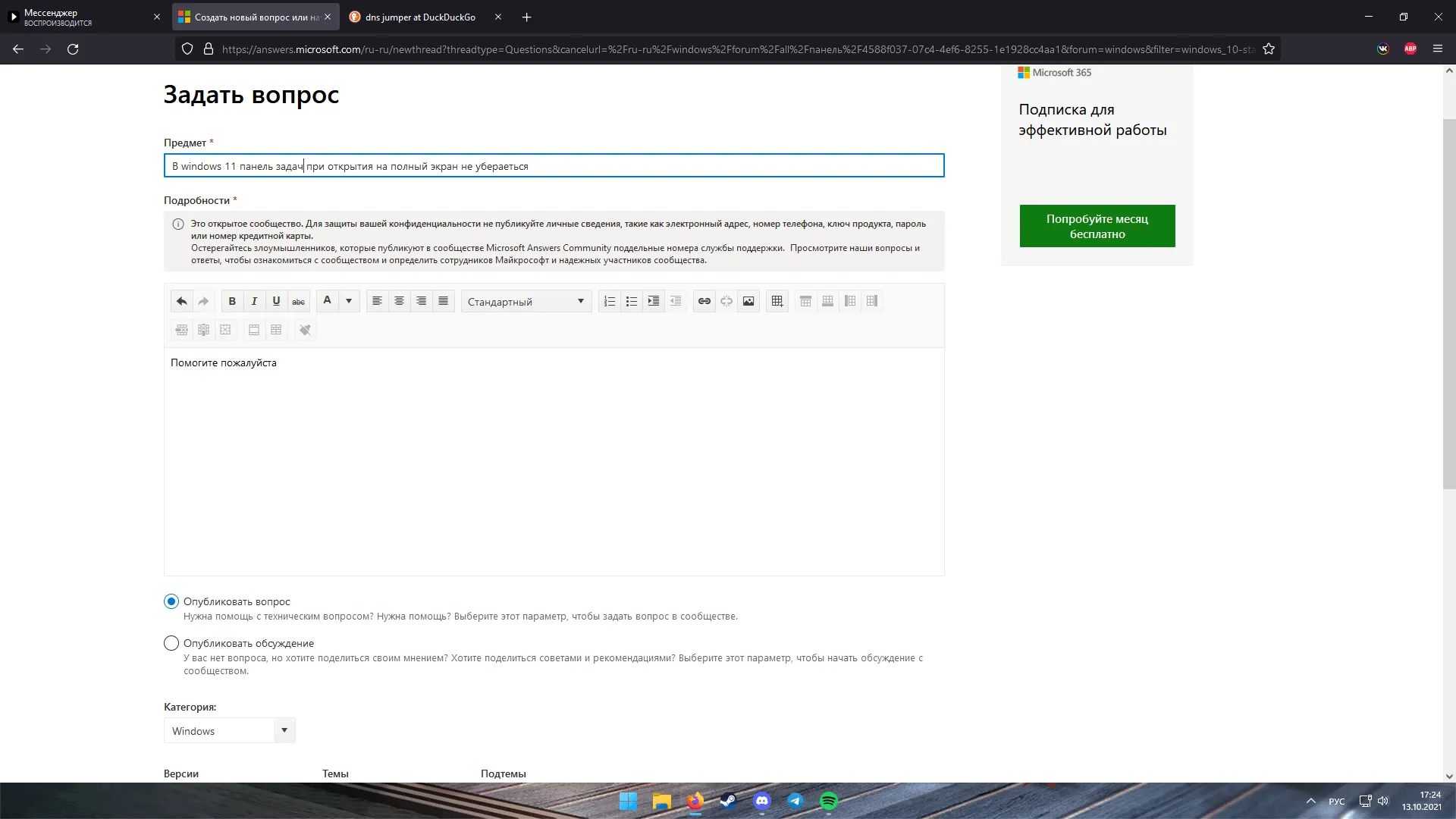
Task: Show site security lock information
Action: pos(208,49)
